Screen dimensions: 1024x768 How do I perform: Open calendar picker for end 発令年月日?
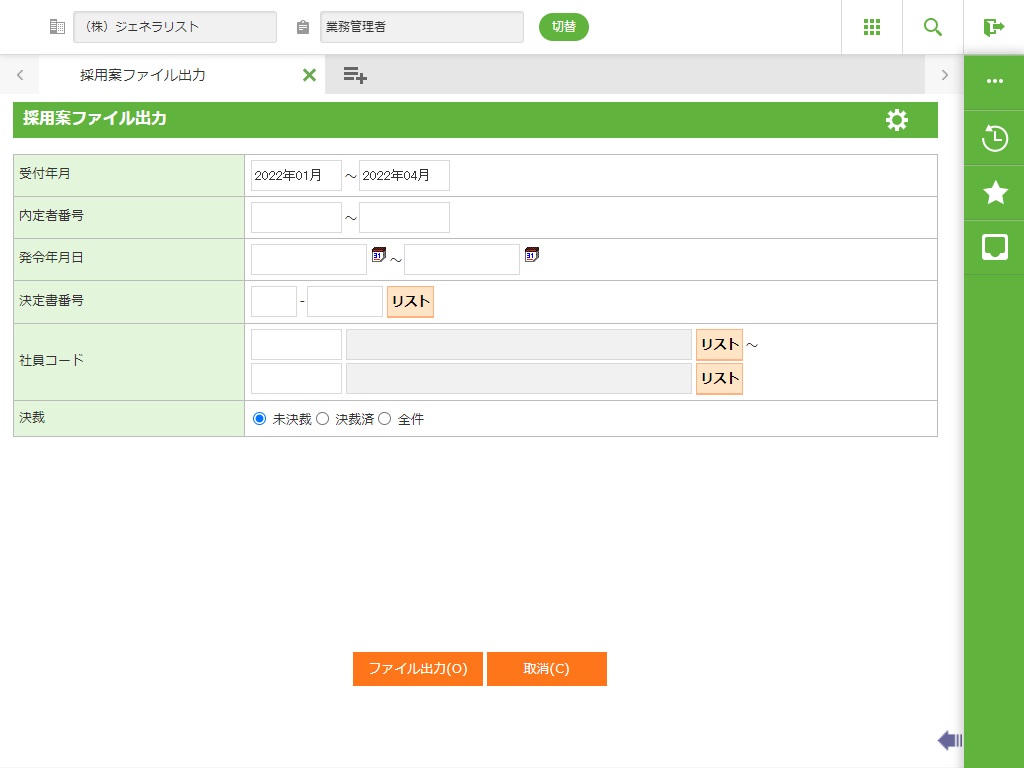click(x=532, y=255)
